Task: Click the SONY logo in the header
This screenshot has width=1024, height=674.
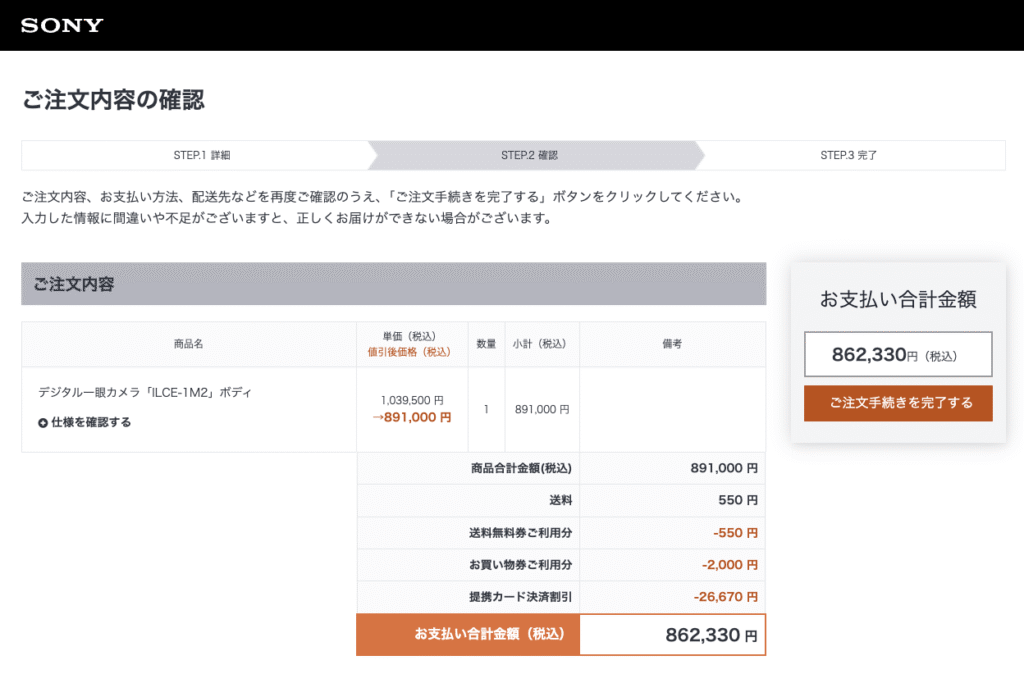Action: [x=62, y=25]
